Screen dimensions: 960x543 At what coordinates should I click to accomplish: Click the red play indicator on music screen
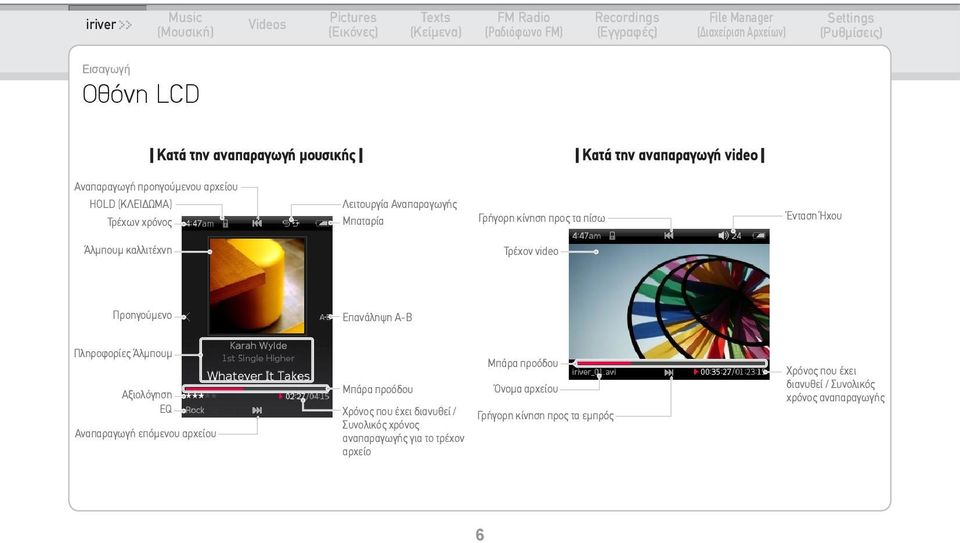click(x=281, y=396)
